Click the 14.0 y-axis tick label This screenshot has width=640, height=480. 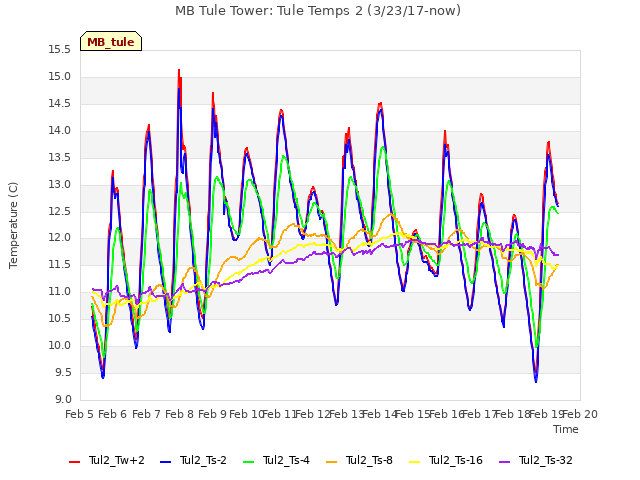tap(60, 131)
